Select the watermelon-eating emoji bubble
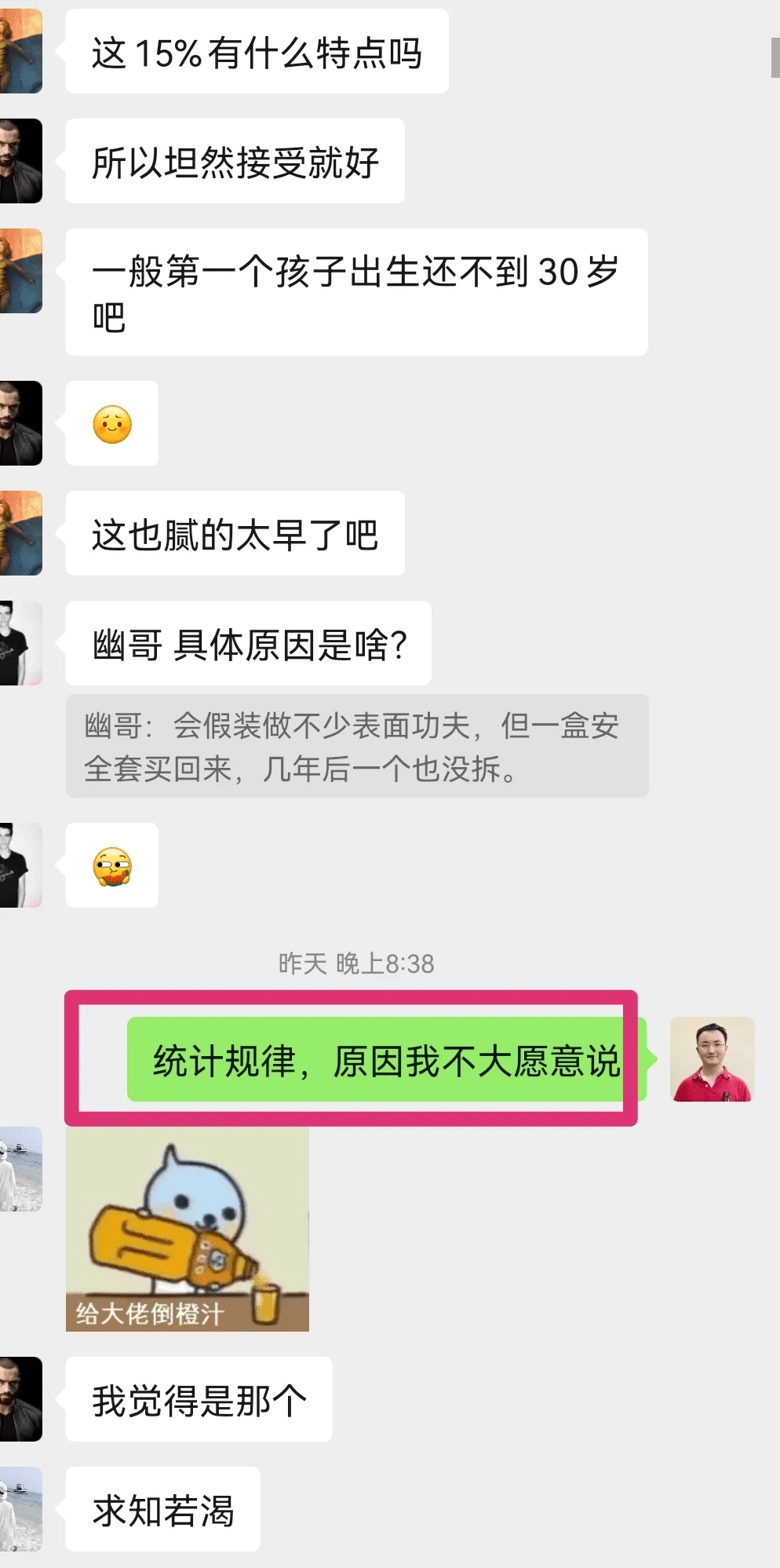The width and height of the screenshot is (780, 1568). point(112,865)
